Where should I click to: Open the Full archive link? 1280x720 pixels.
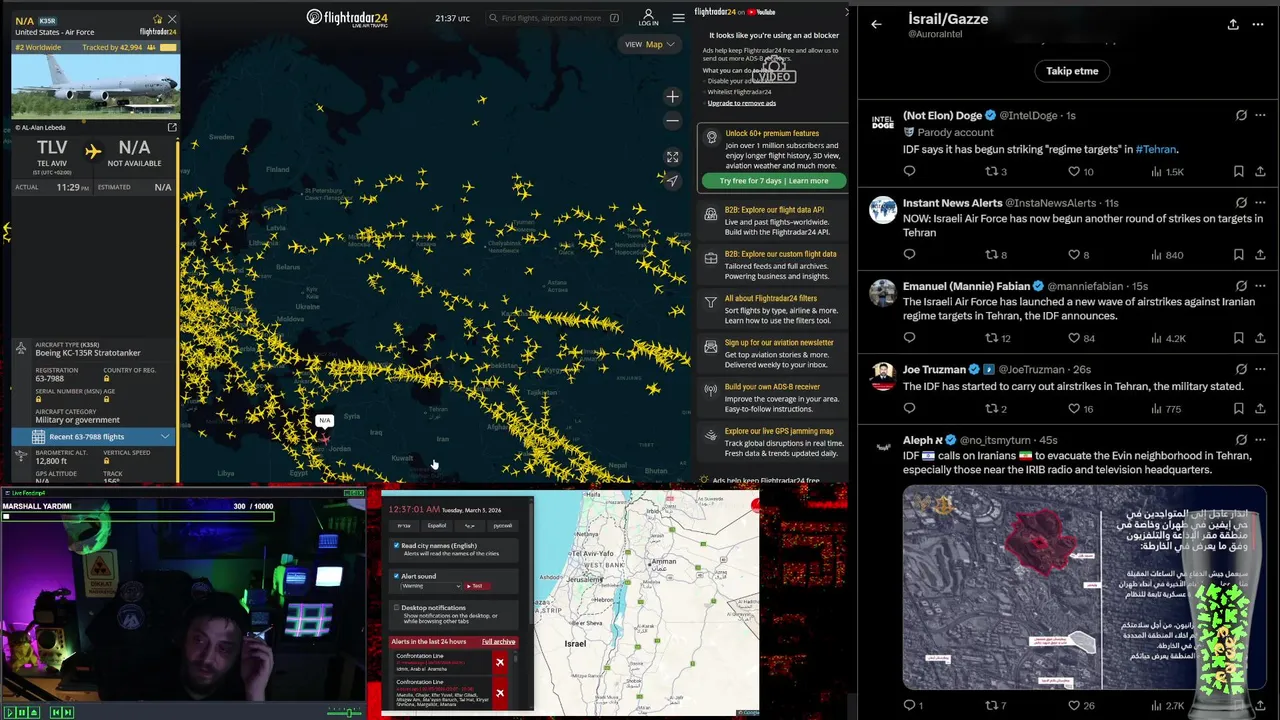(x=498, y=642)
